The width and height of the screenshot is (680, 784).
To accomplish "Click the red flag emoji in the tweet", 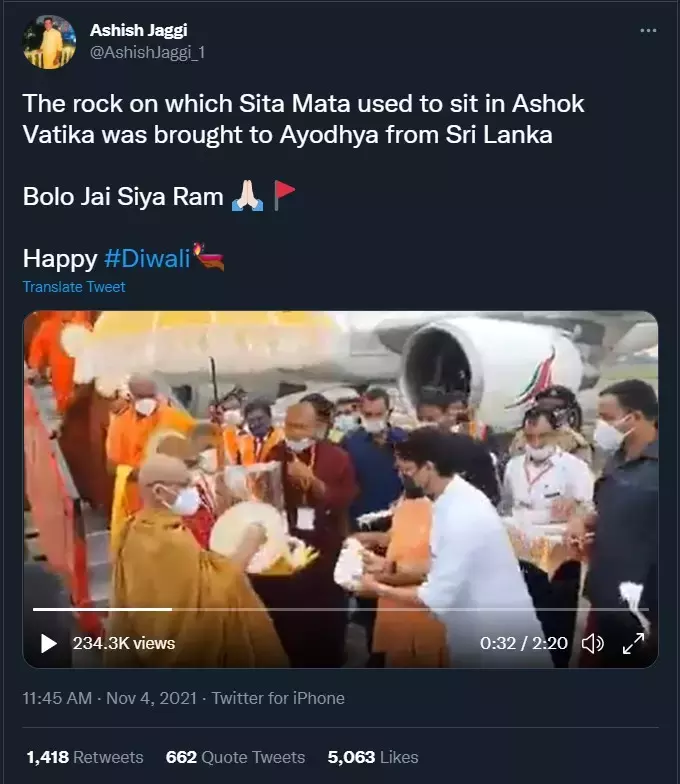I will coord(285,195).
